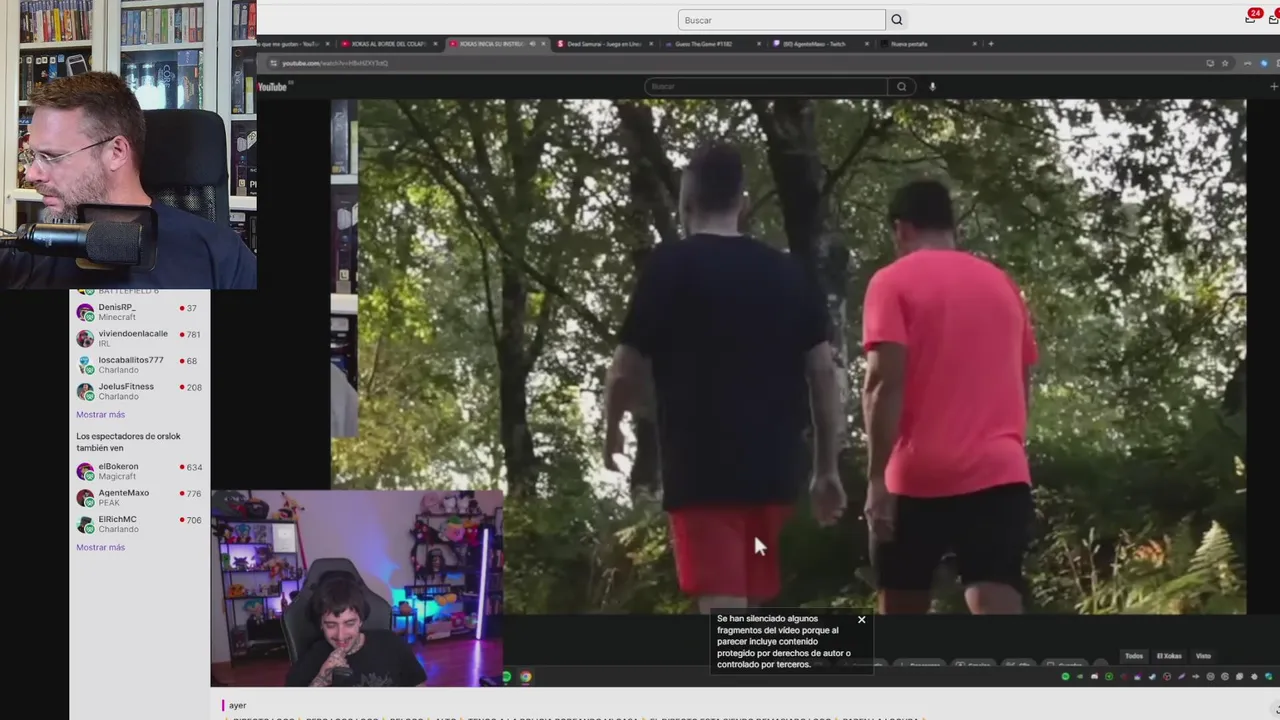Image resolution: width=1280 pixels, height=720 pixels.
Task: Open ElRichMC channel in sidebar
Action: coord(139,524)
